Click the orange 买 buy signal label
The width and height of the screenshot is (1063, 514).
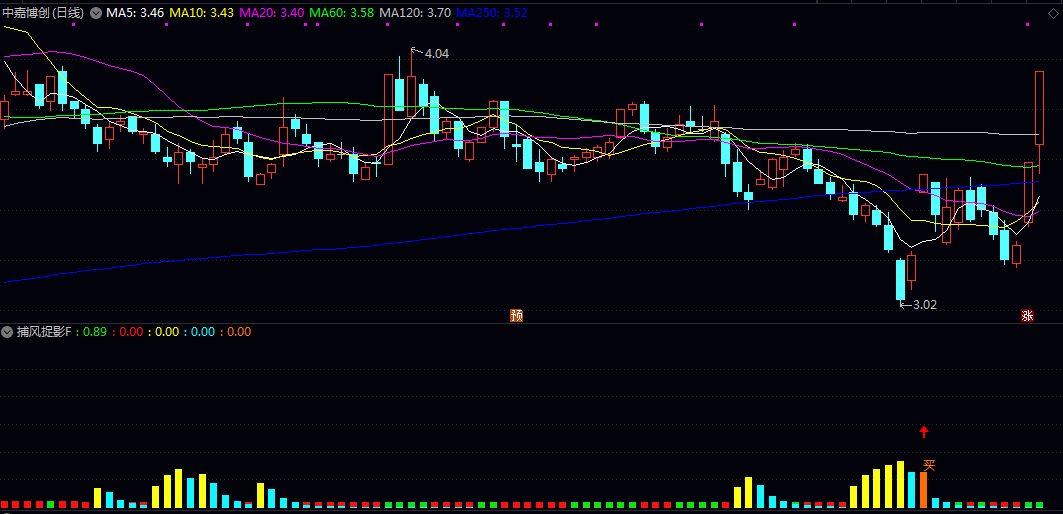pos(929,465)
